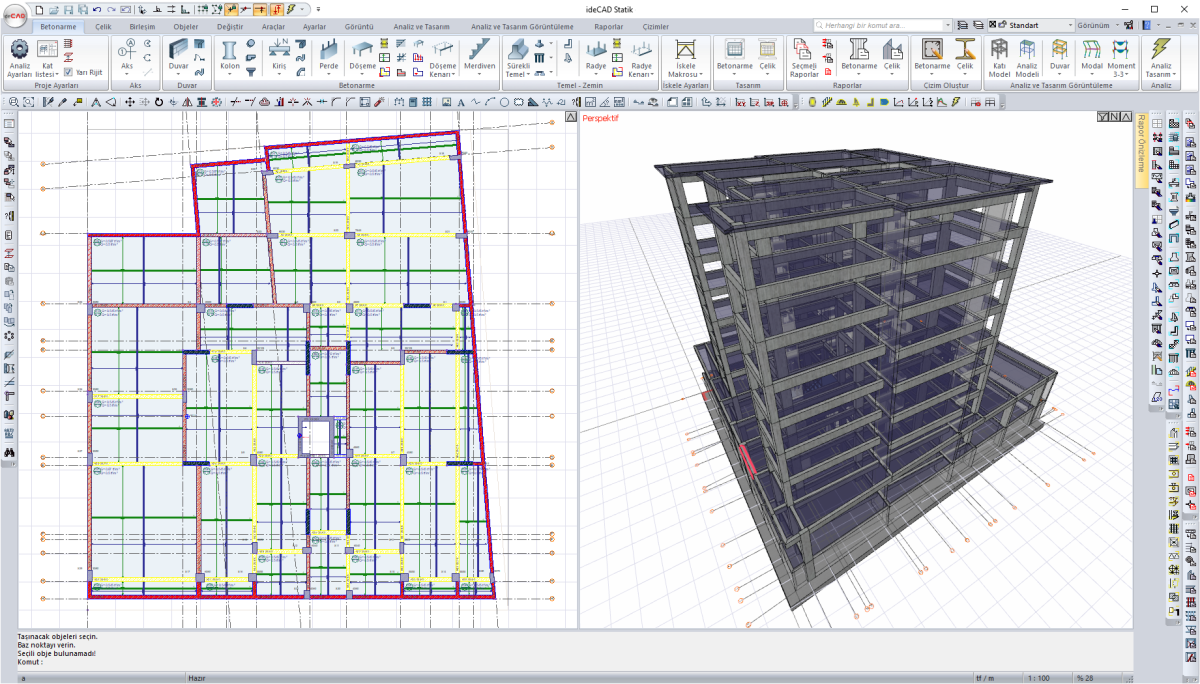Toggle the Yarı Rijit checkbox
This screenshot has width=1200, height=684.
68,72
